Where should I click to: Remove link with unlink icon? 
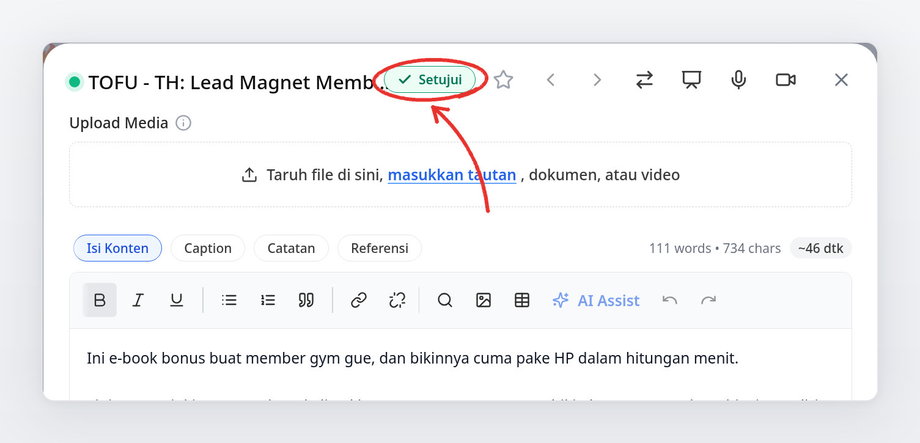click(x=397, y=300)
